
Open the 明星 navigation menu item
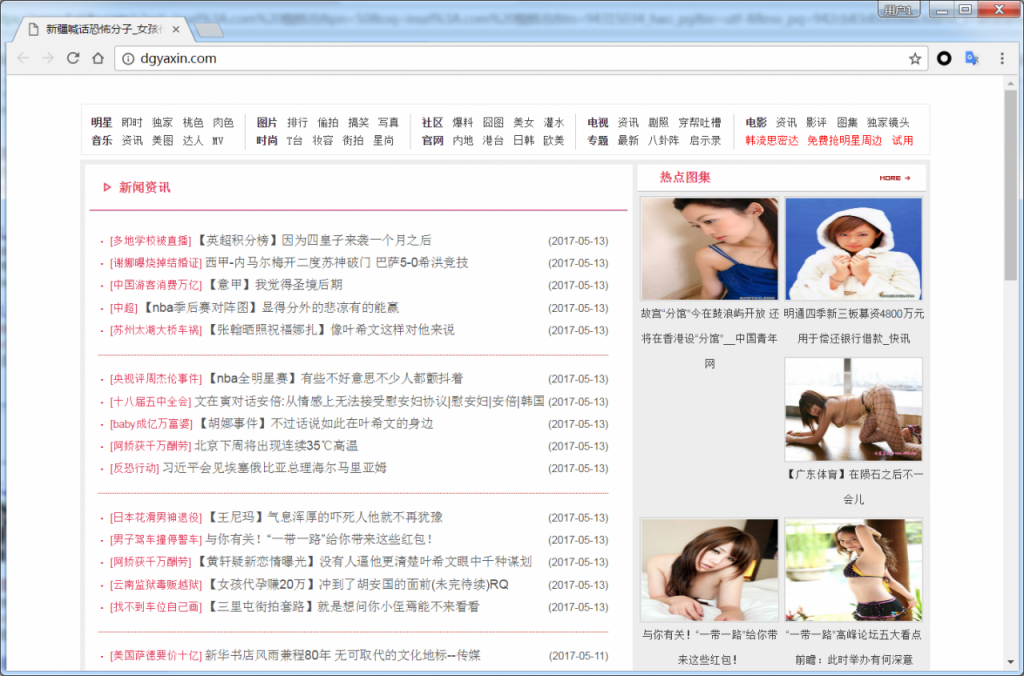click(101, 122)
